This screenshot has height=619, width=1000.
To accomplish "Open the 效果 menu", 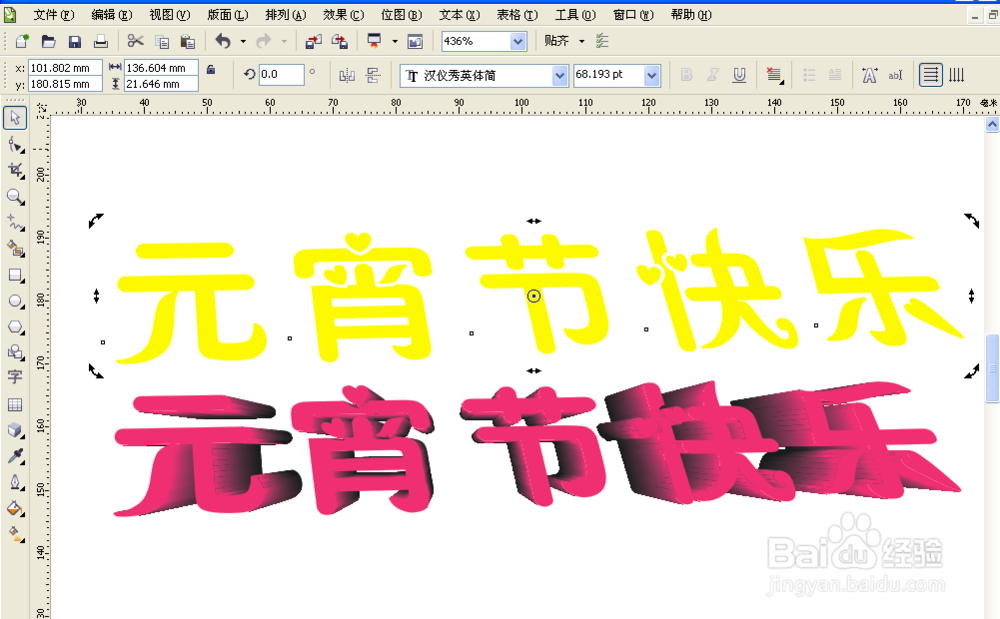I will (339, 15).
